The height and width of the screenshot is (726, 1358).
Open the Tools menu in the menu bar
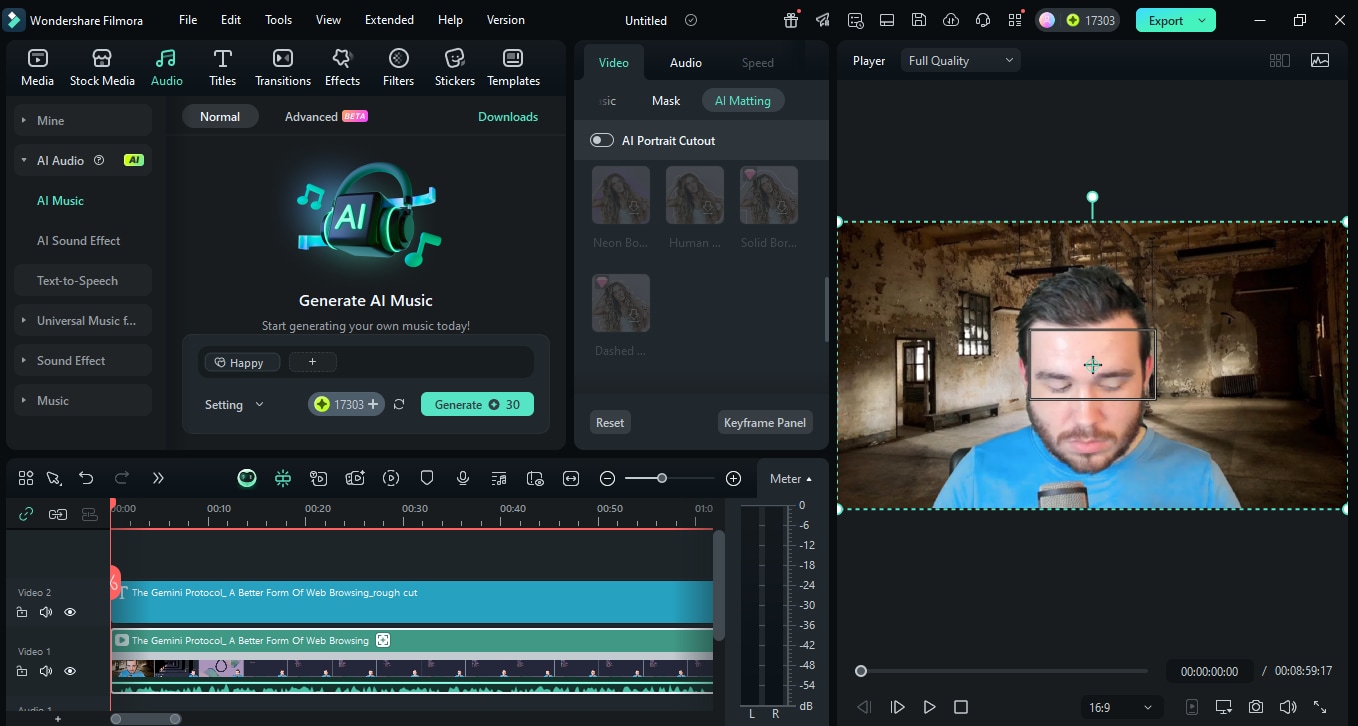277,19
